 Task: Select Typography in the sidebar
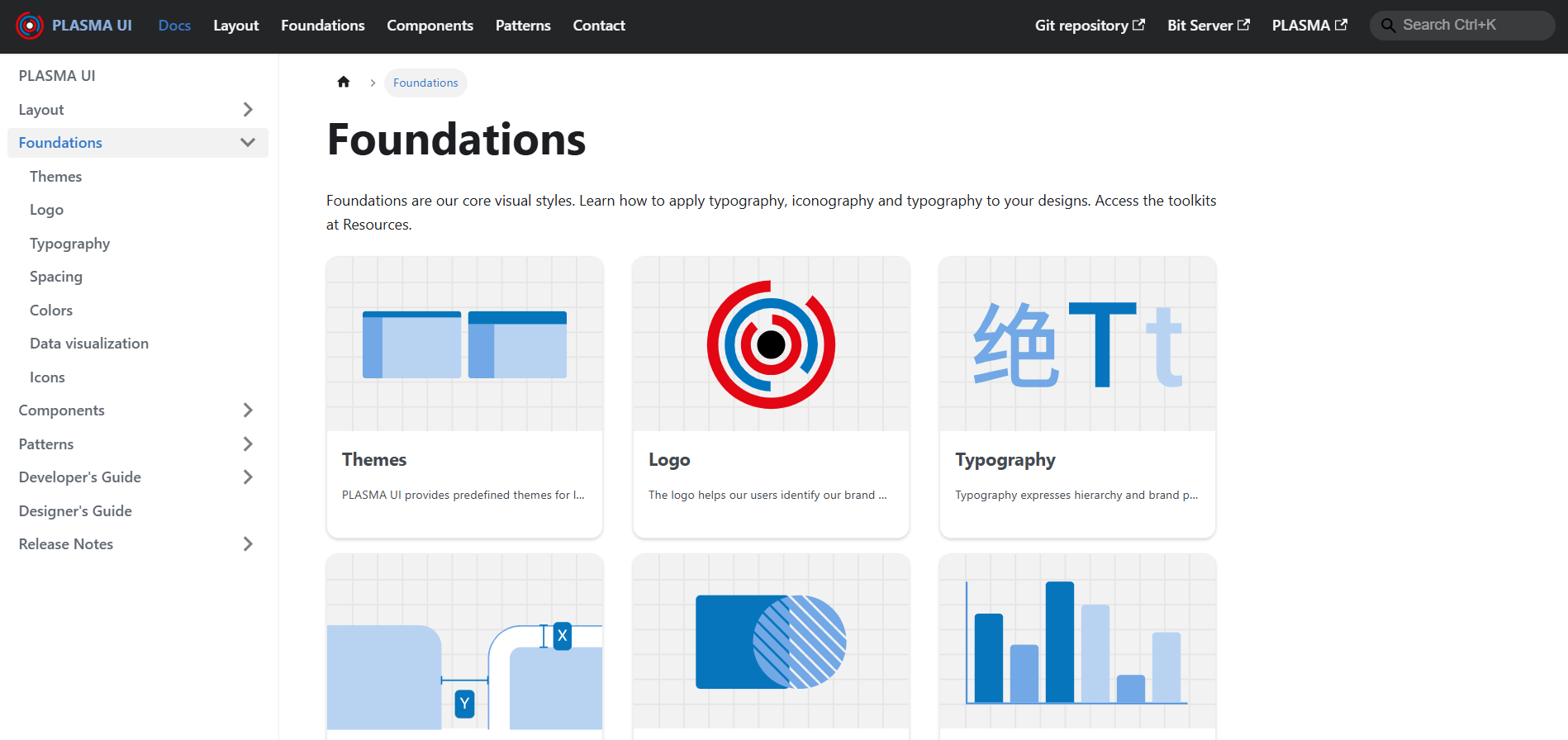pyautogui.click(x=69, y=244)
